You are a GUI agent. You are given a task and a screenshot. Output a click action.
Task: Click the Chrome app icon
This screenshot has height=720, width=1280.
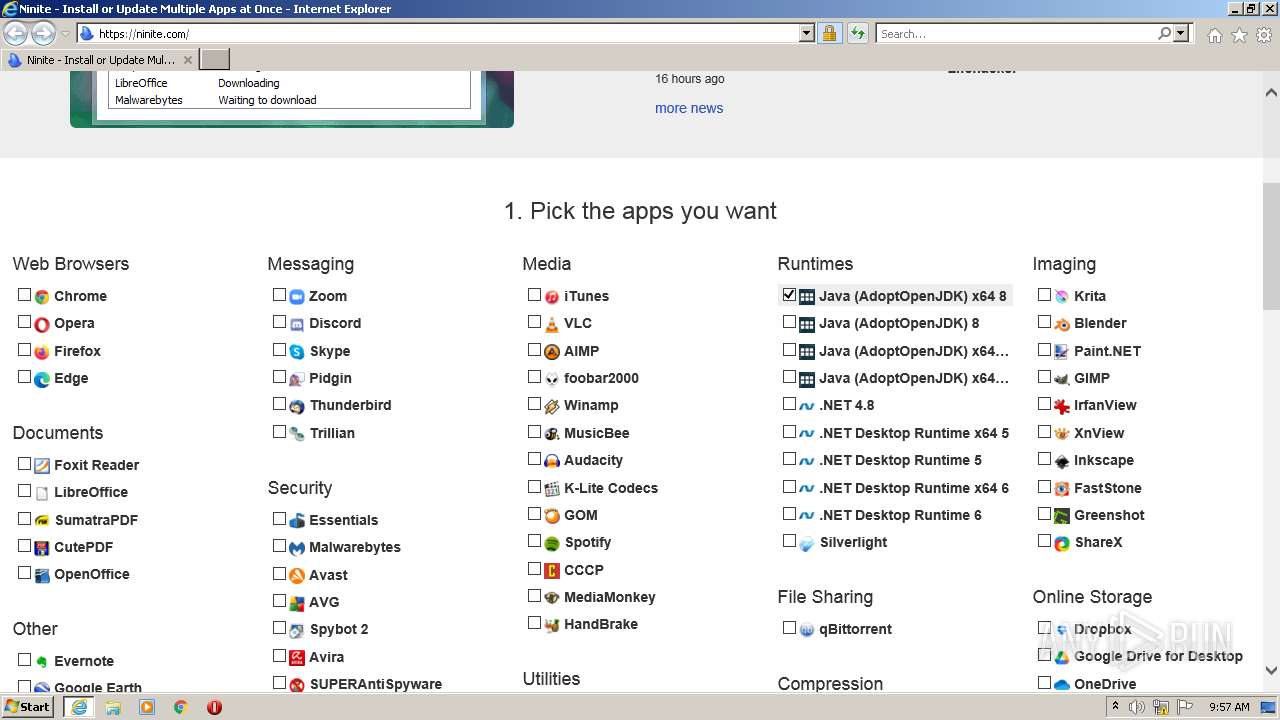pyautogui.click(x=42, y=297)
